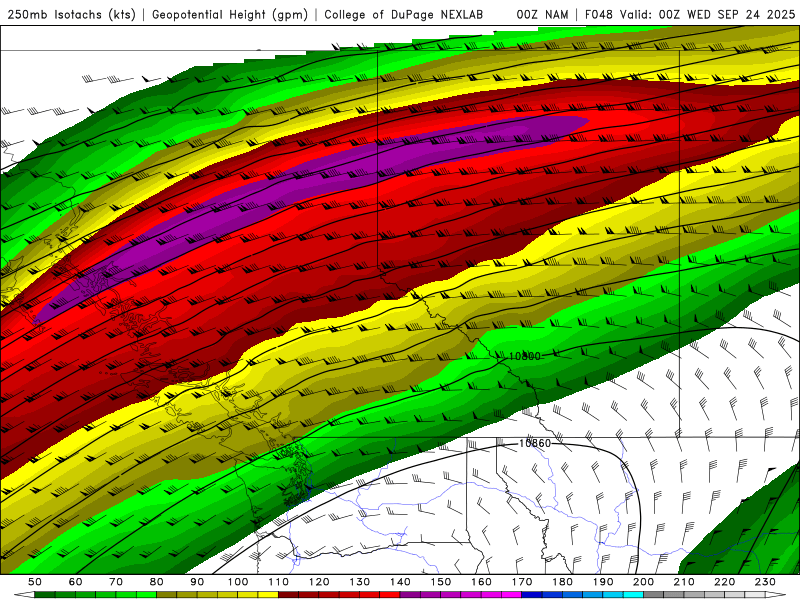
Task: Click the '250mb Isotachs (kts)' title text
Action: click(x=72, y=15)
